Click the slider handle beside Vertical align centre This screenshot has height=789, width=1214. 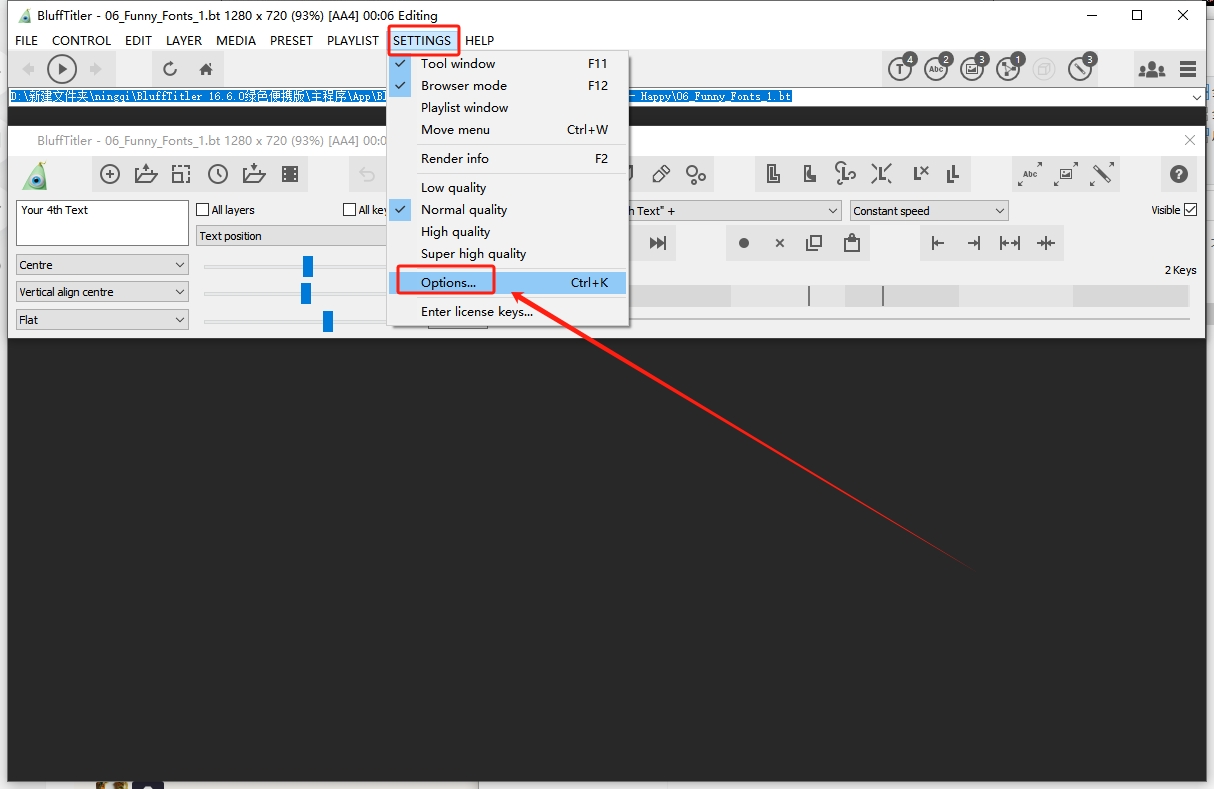[306, 293]
